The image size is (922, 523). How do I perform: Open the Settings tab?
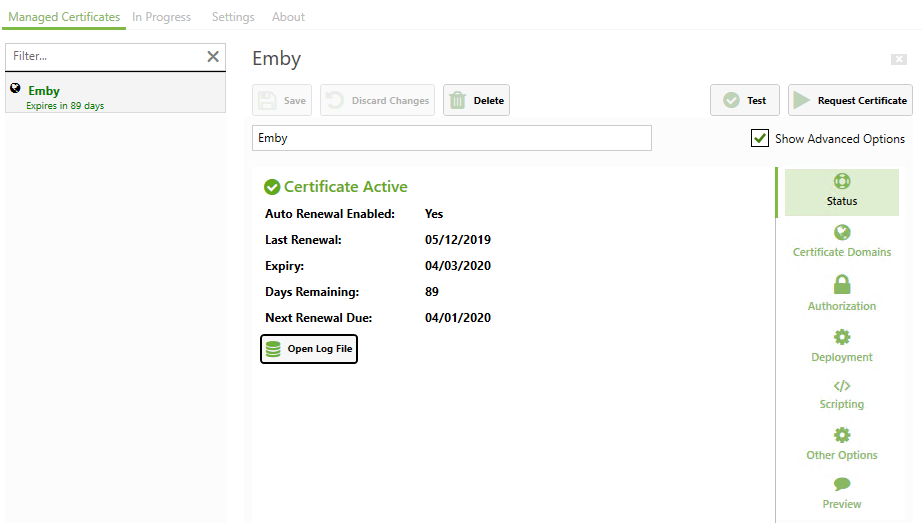coord(233,17)
